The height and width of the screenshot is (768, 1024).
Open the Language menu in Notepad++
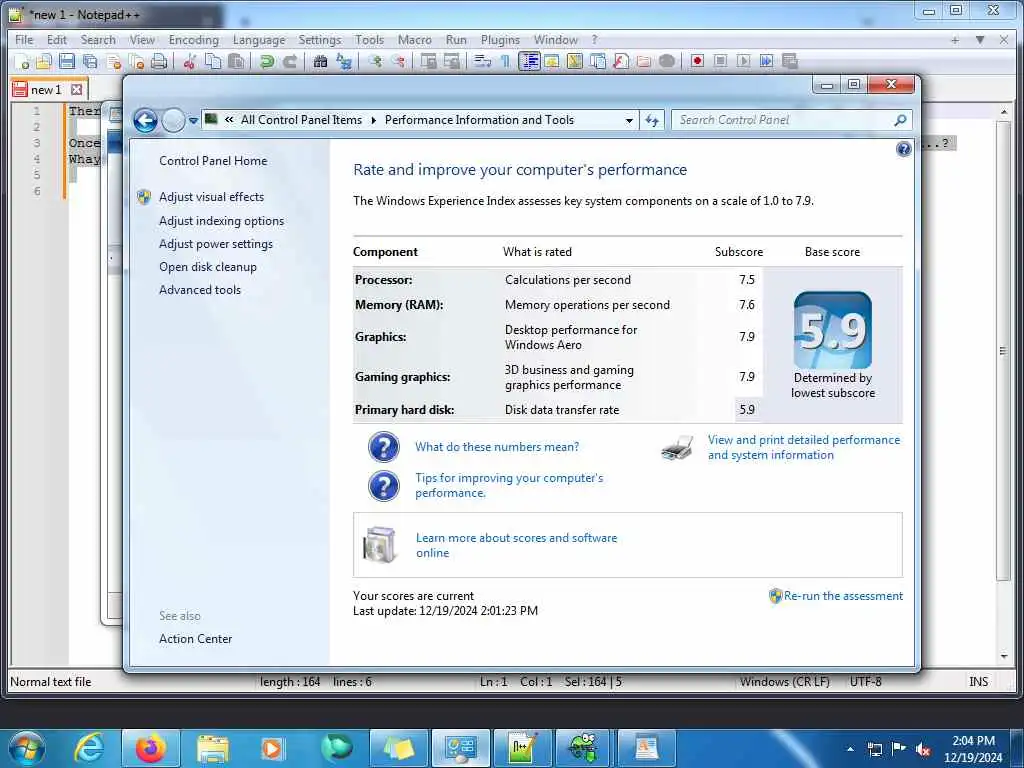click(259, 40)
